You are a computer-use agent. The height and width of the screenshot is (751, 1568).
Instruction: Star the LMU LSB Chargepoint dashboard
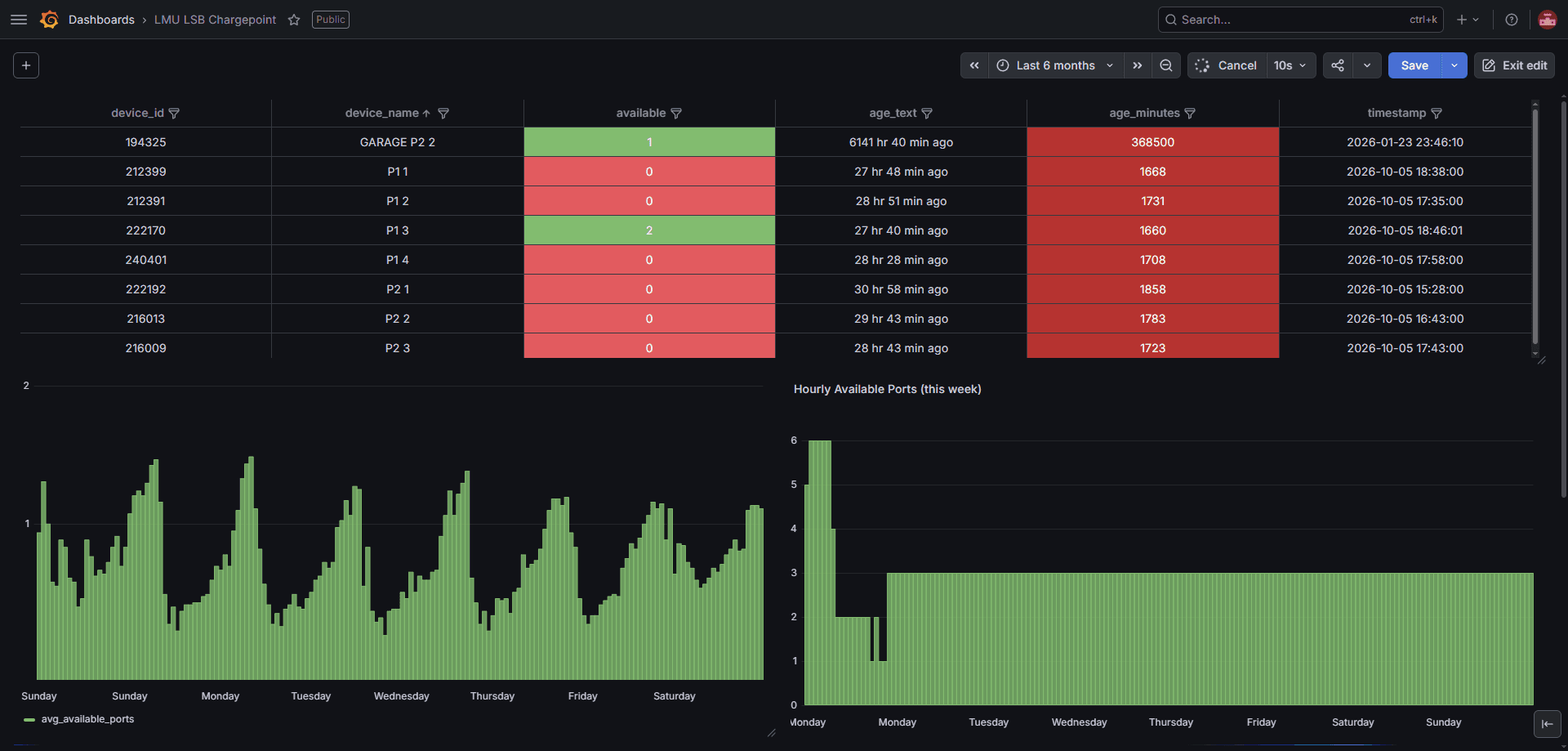click(x=294, y=20)
